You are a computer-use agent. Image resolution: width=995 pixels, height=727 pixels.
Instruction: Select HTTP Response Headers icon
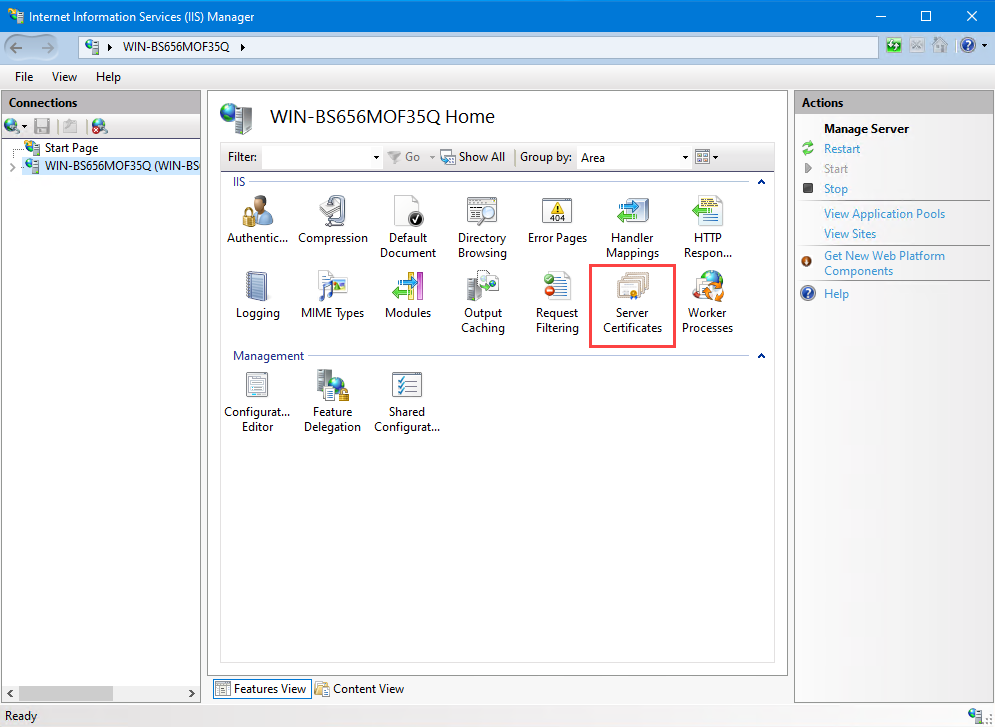(708, 227)
